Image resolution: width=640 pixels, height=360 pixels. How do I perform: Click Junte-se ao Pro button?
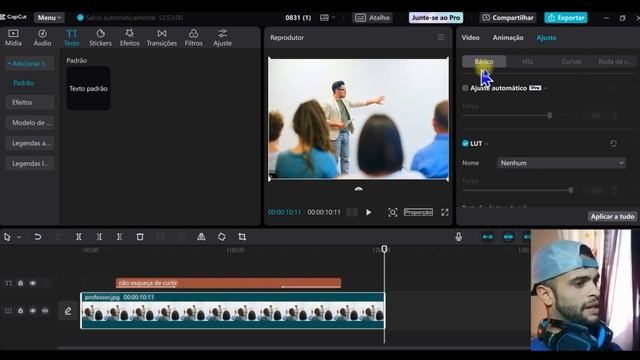436,18
